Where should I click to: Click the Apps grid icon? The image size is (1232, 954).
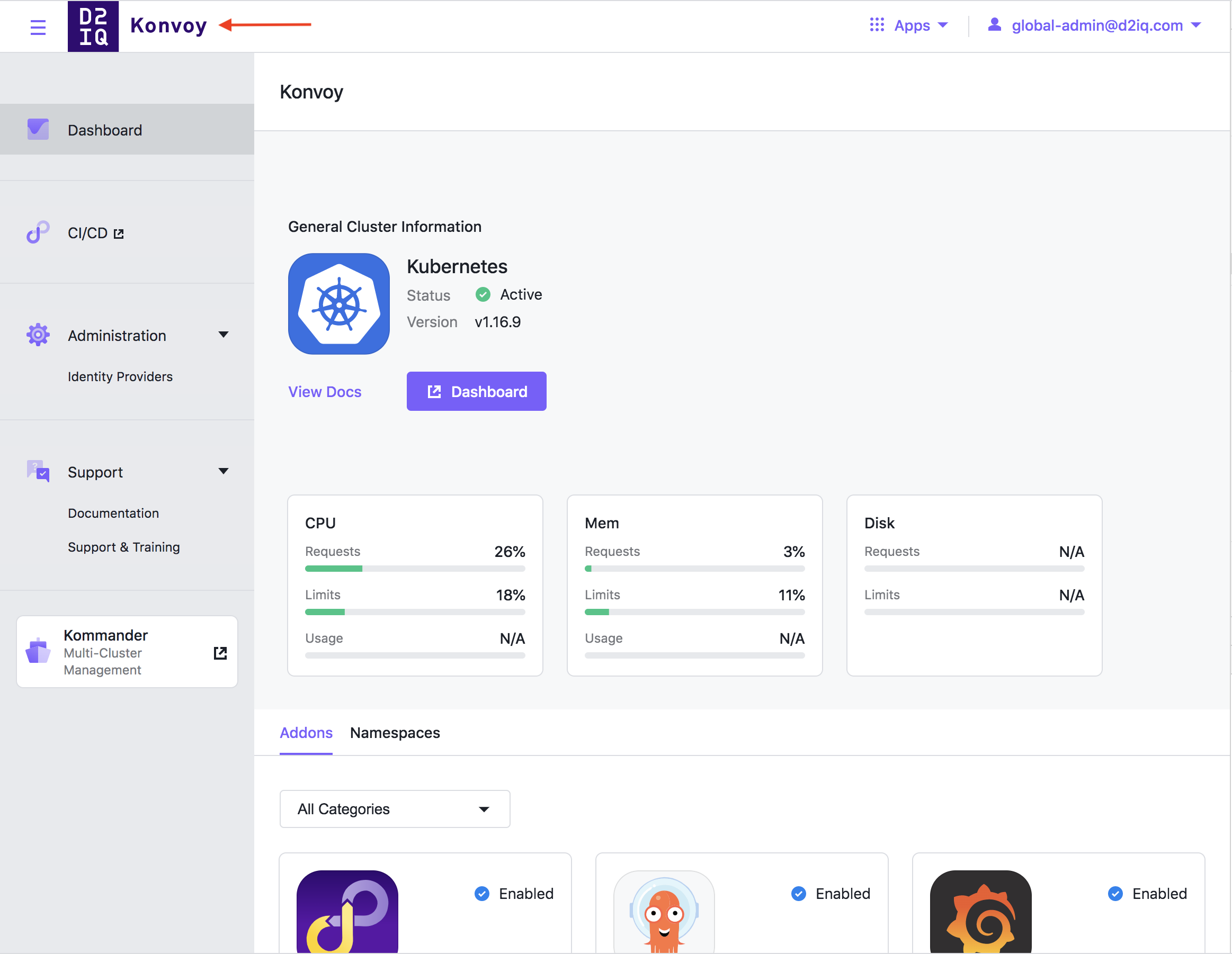click(x=877, y=25)
